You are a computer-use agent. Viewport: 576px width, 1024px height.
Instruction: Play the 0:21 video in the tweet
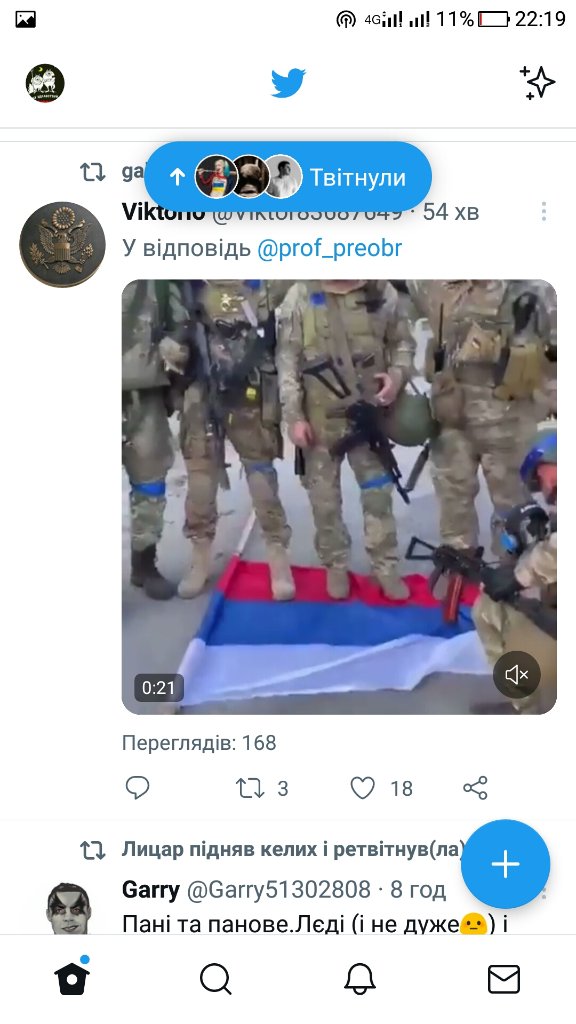click(339, 497)
